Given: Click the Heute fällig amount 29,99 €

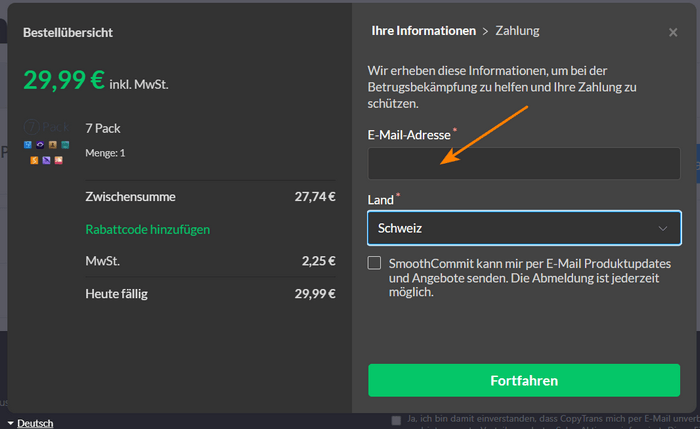Looking at the screenshot, I should coord(315,294).
